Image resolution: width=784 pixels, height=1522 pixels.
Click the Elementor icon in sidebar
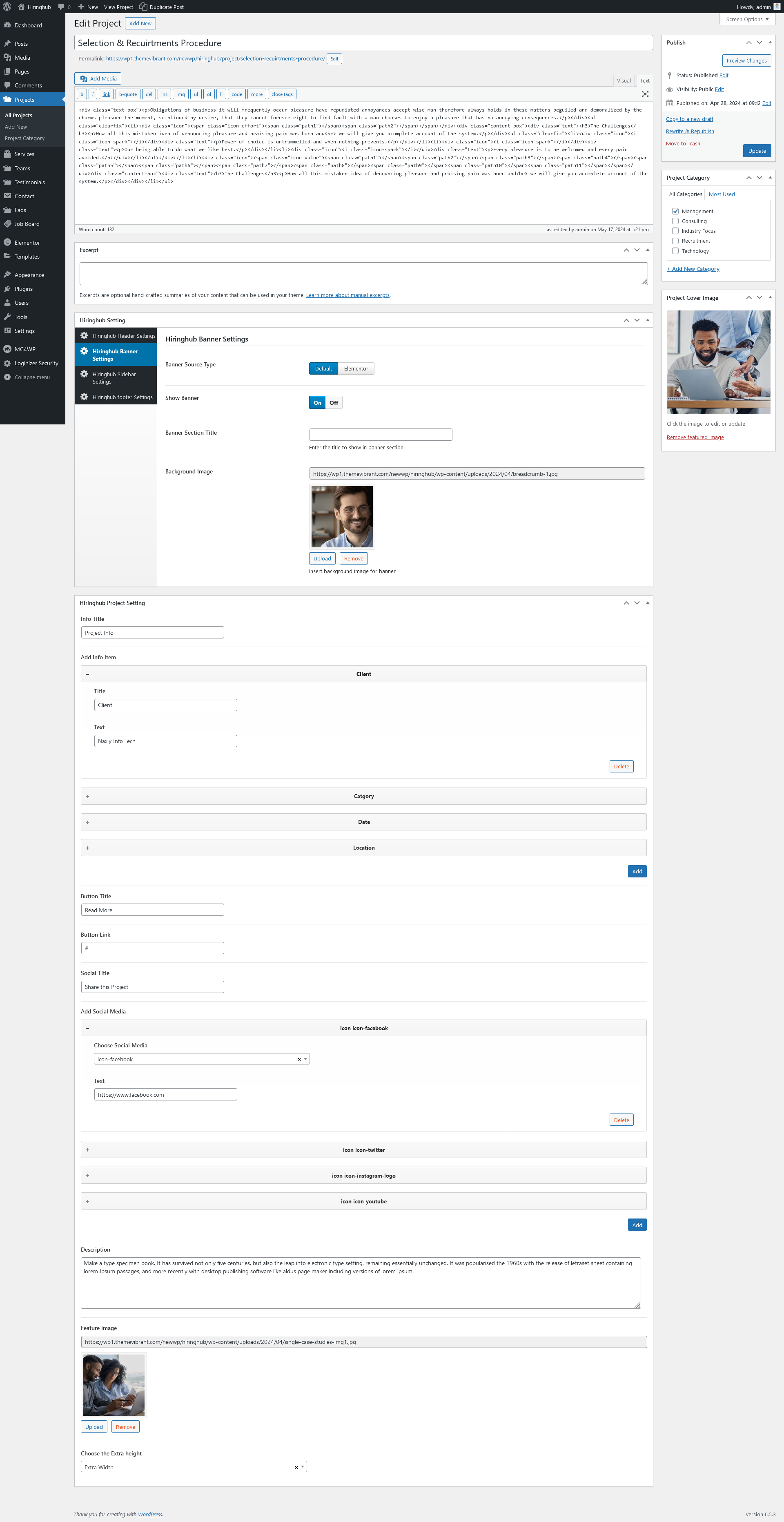click(7, 242)
